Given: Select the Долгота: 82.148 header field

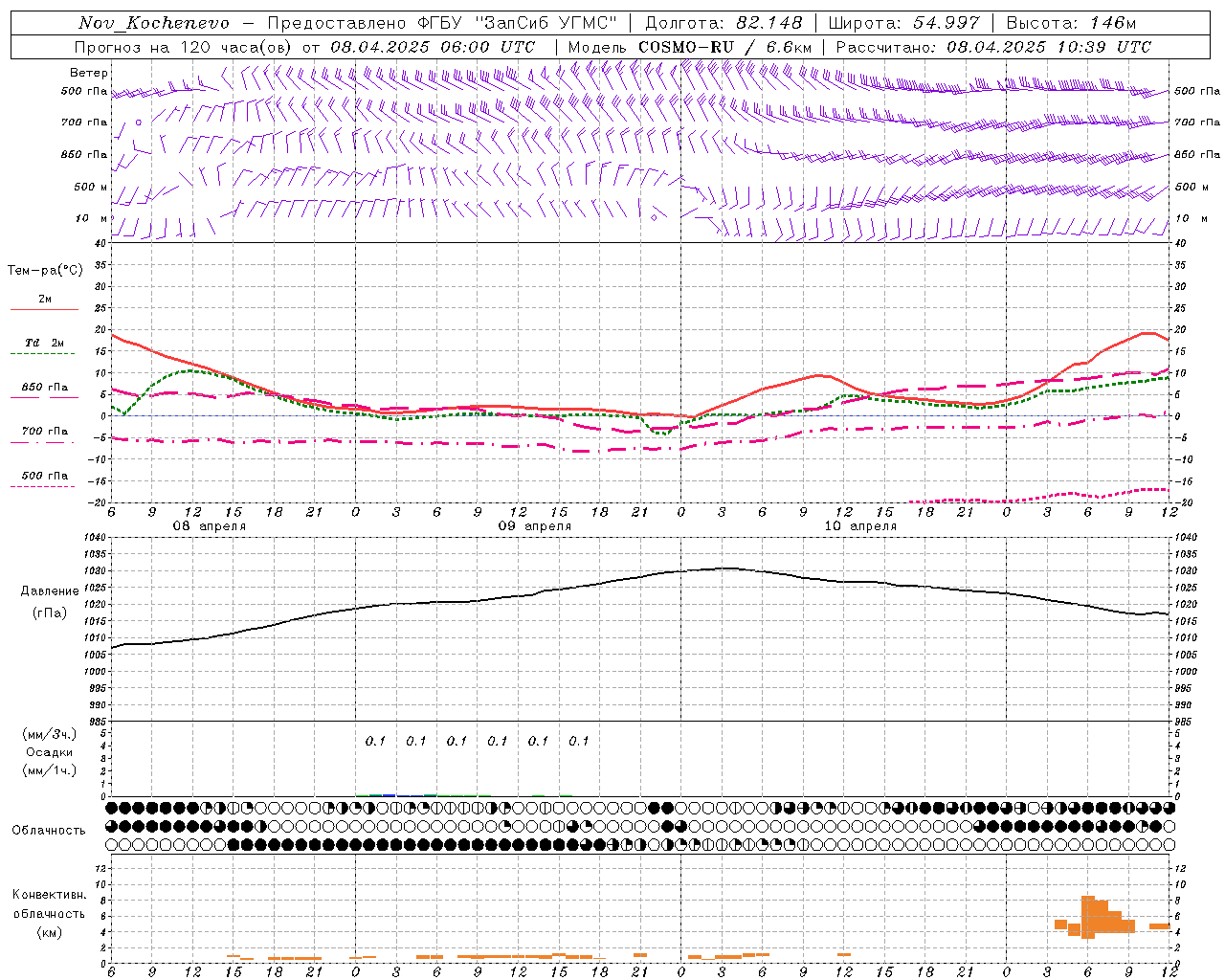Looking at the screenshot, I should click(724, 23).
